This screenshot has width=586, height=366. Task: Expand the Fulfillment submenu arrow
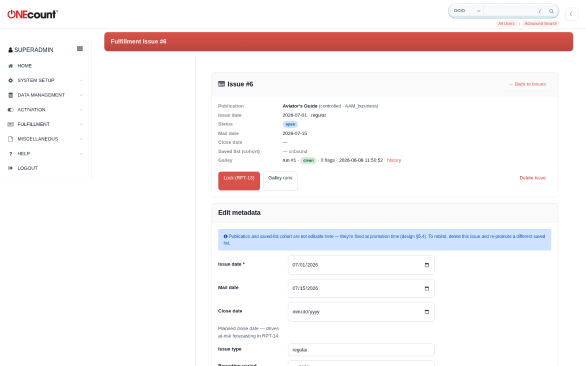(x=81, y=124)
